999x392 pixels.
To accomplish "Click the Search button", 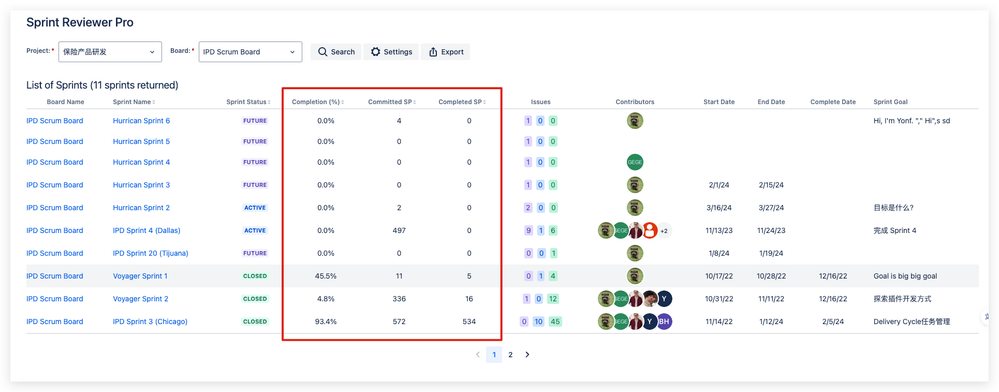I will [x=336, y=52].
